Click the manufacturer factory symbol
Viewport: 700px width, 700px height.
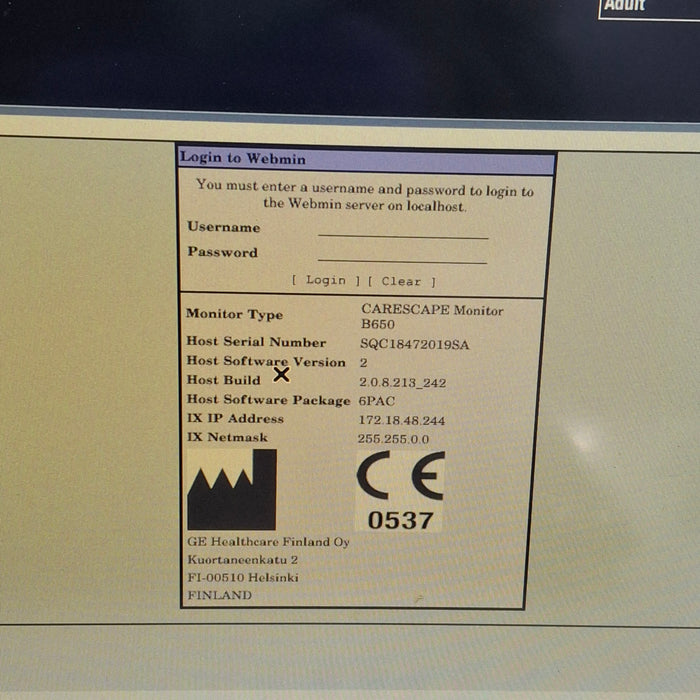tap(232, 490)
